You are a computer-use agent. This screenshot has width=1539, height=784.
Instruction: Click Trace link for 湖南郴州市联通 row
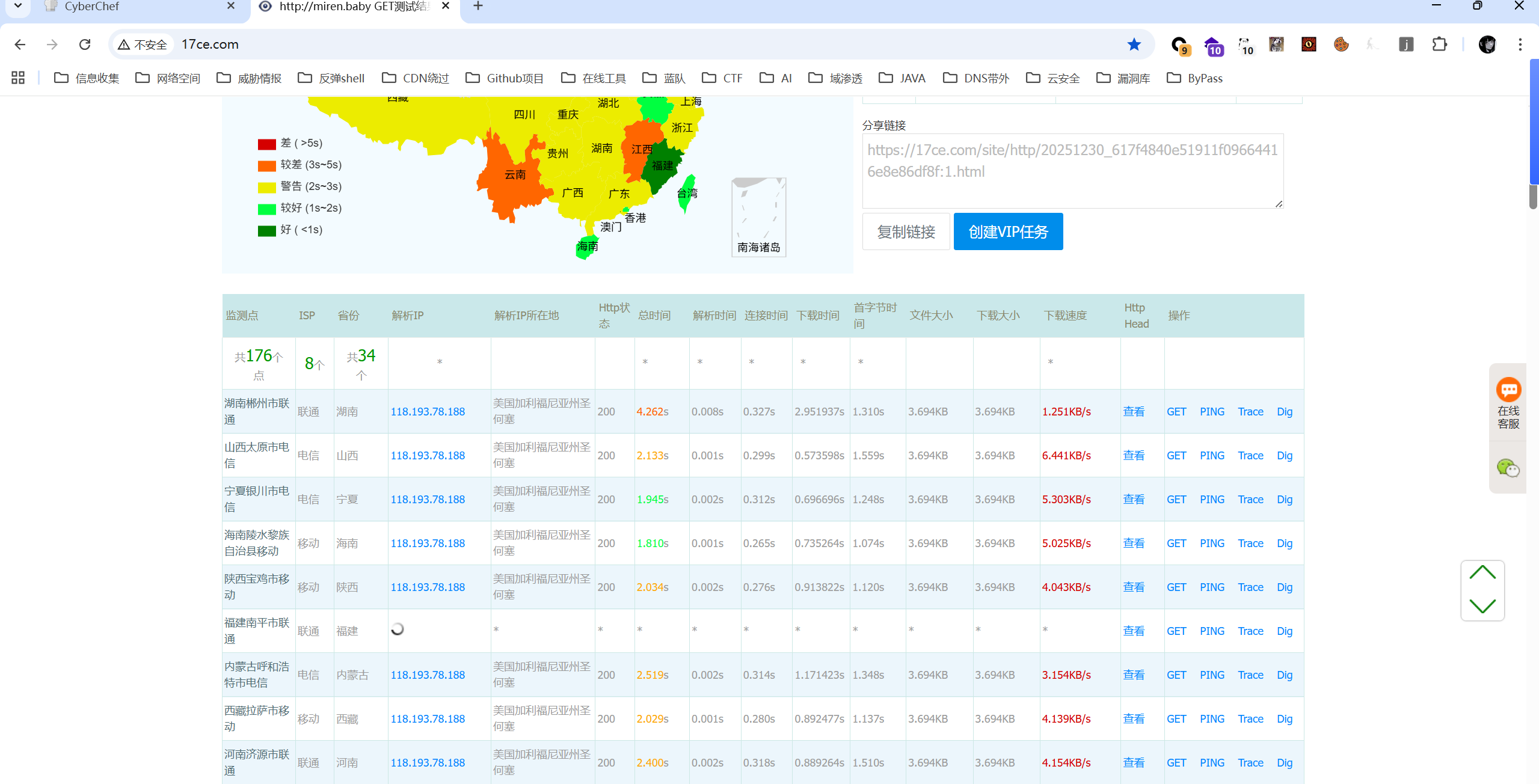click(x=1250, y=412)
